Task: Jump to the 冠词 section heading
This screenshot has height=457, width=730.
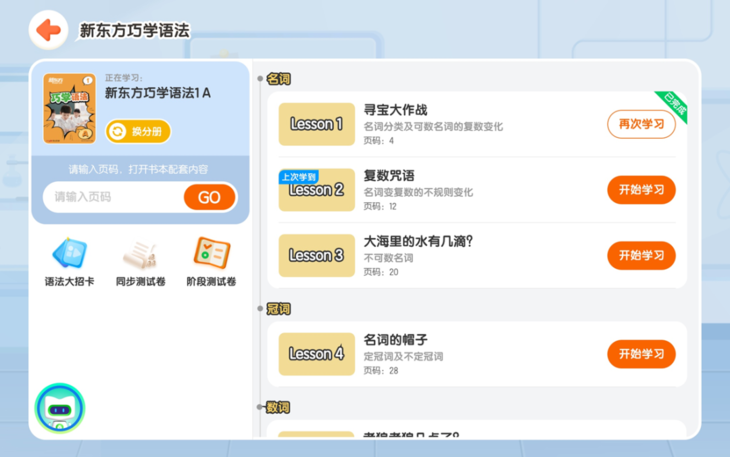Action: coord(278,309)
